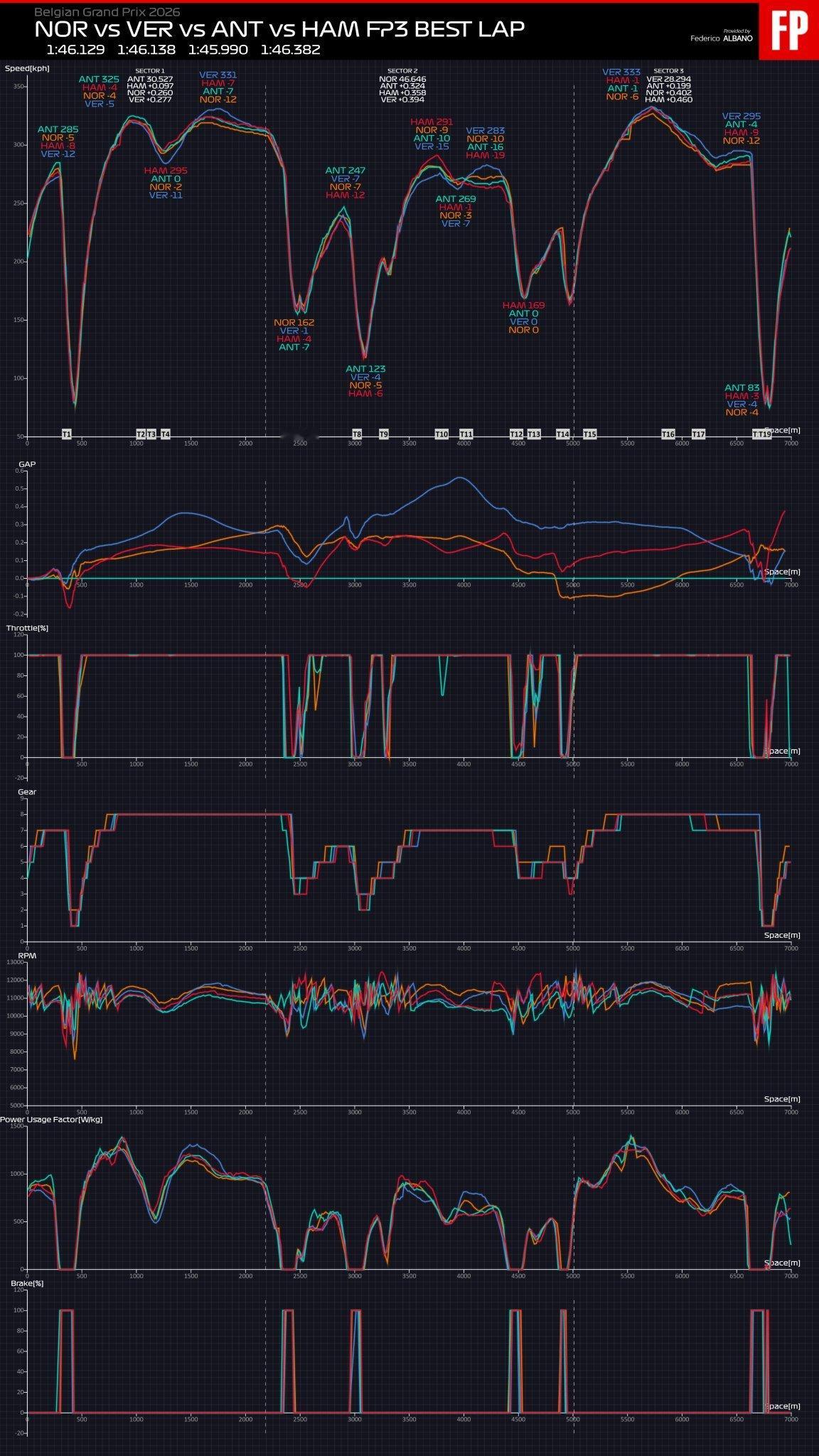
Task: Click sector delta 'HAM +0.097'
Action: pyautogui.click(x=149, y=86)
